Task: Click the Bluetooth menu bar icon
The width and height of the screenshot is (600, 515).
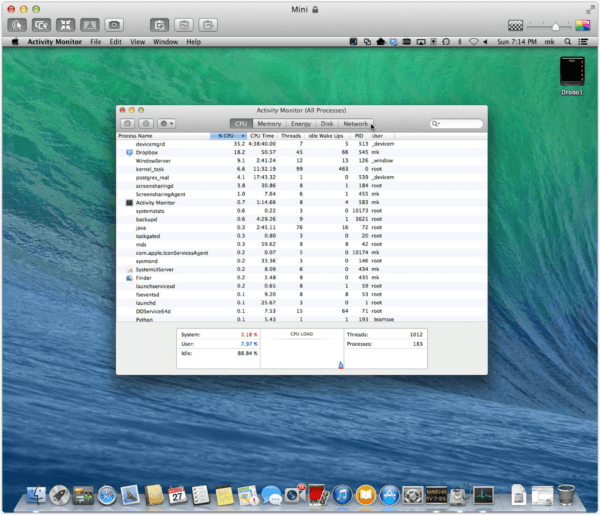Action: (x=460, y=42)
